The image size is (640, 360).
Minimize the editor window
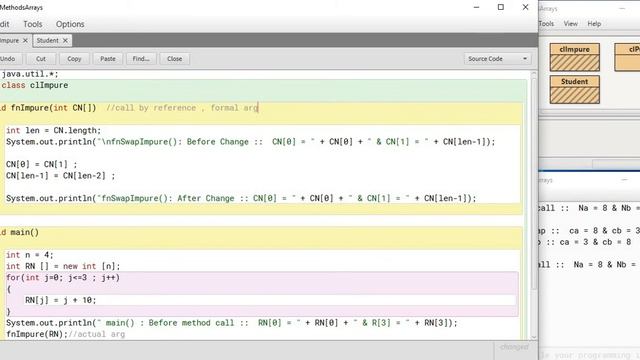click(x=476, y=7)
